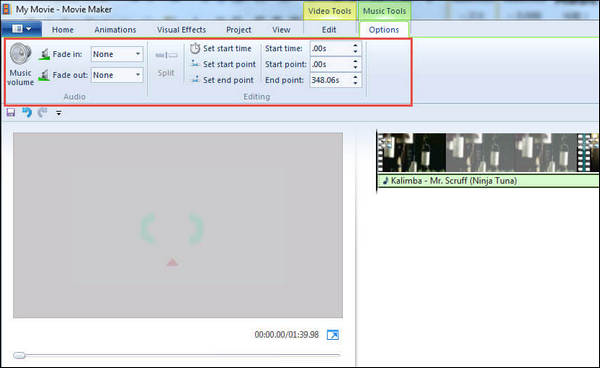Select the Music Tools Options tab

pyautogui.click(x=384, y=29)
